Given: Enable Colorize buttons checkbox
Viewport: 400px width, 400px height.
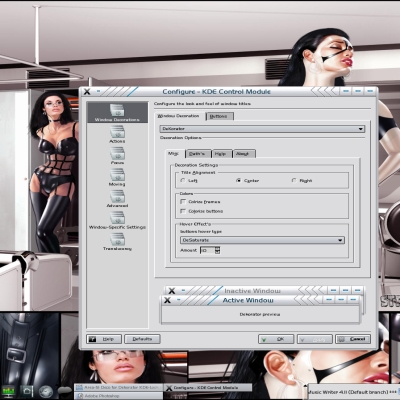Looking at the screenshot, I should 183,211.
